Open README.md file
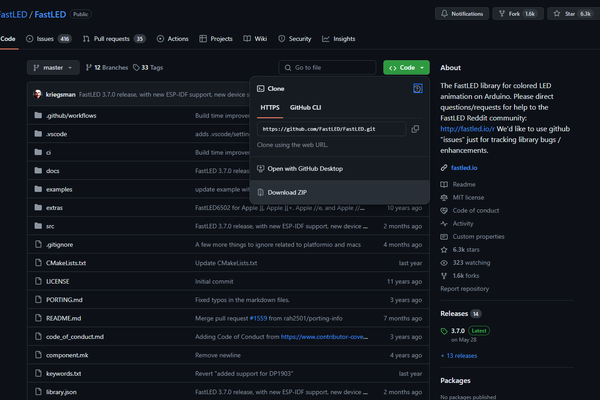 click(x=63, y=318)
